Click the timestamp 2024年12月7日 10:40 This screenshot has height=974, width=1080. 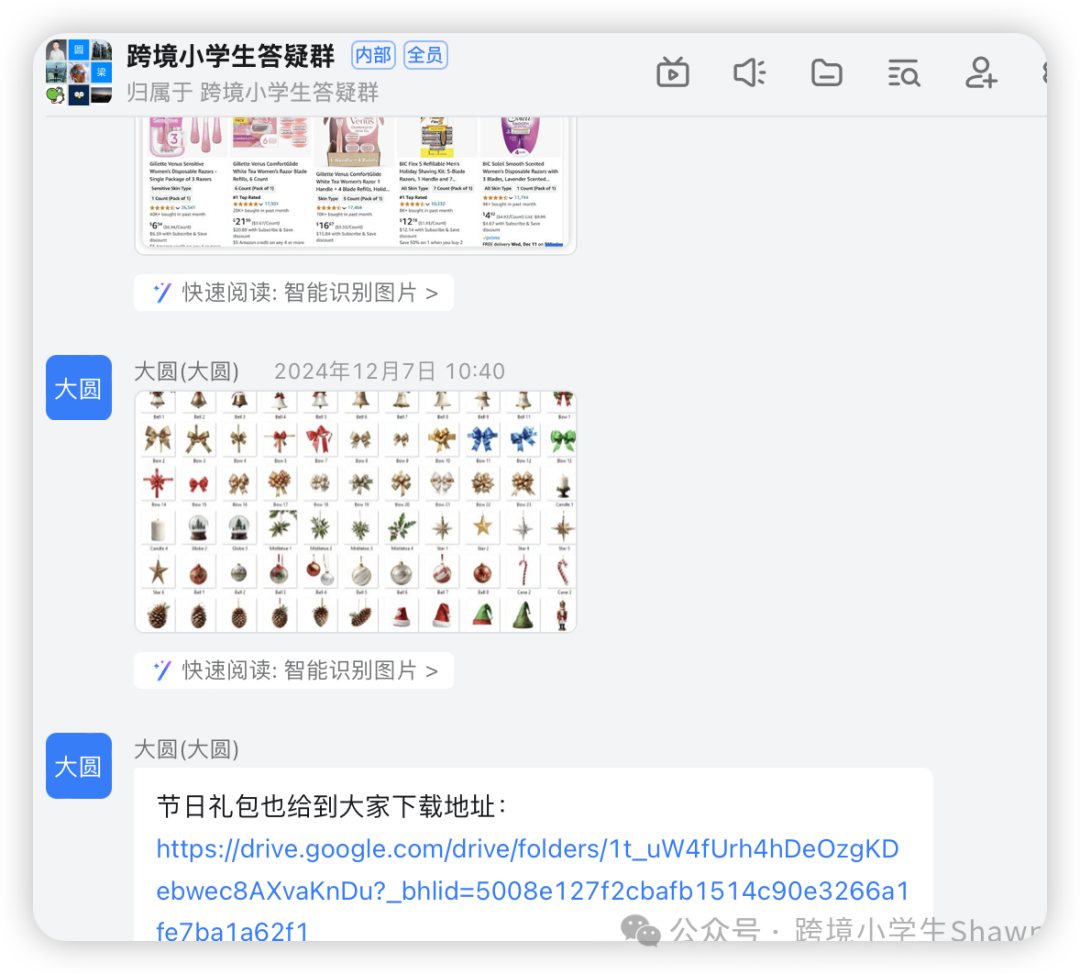[389, 370]
